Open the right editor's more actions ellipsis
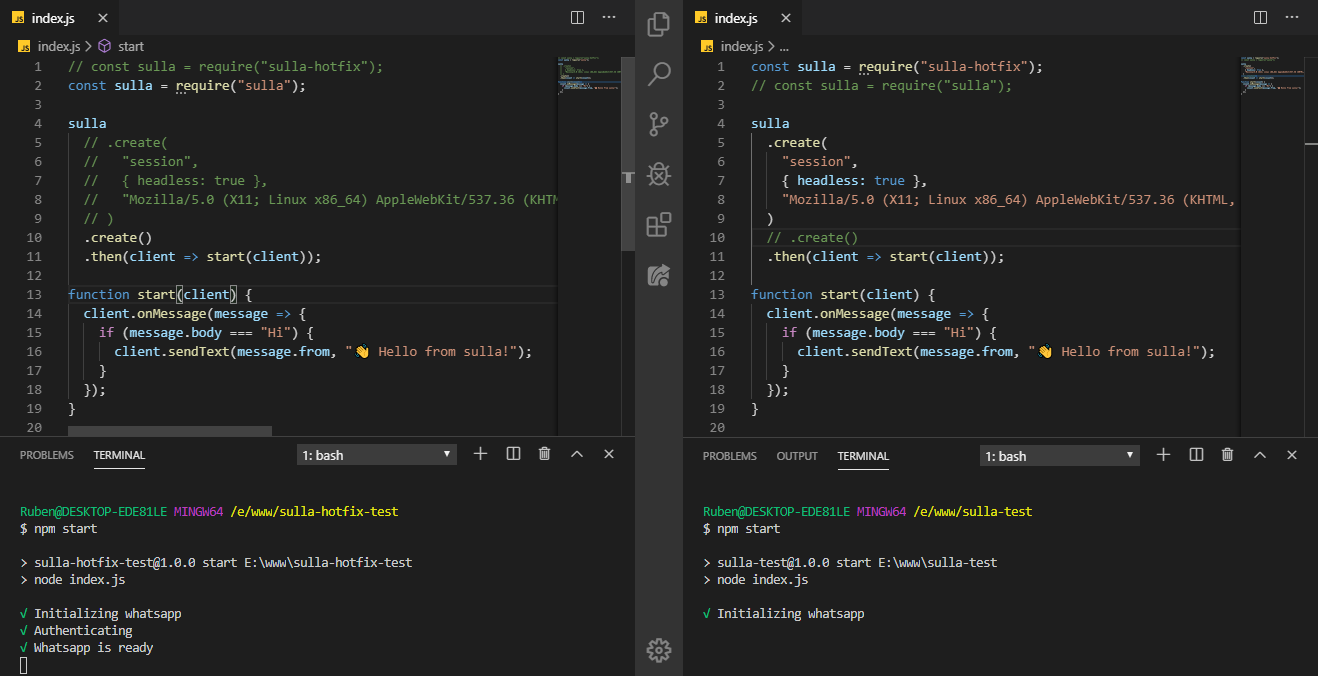Screen dimensions: 1318x676 (x=1292, y=17)
